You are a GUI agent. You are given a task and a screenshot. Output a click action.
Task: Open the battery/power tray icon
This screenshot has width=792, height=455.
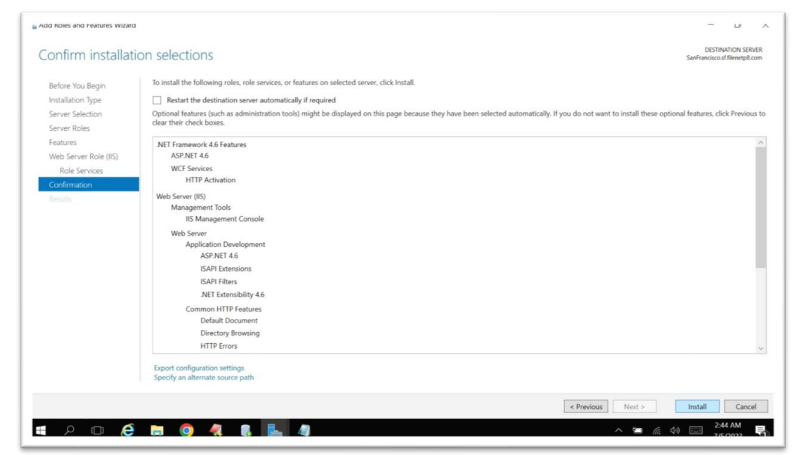[637, 430]
